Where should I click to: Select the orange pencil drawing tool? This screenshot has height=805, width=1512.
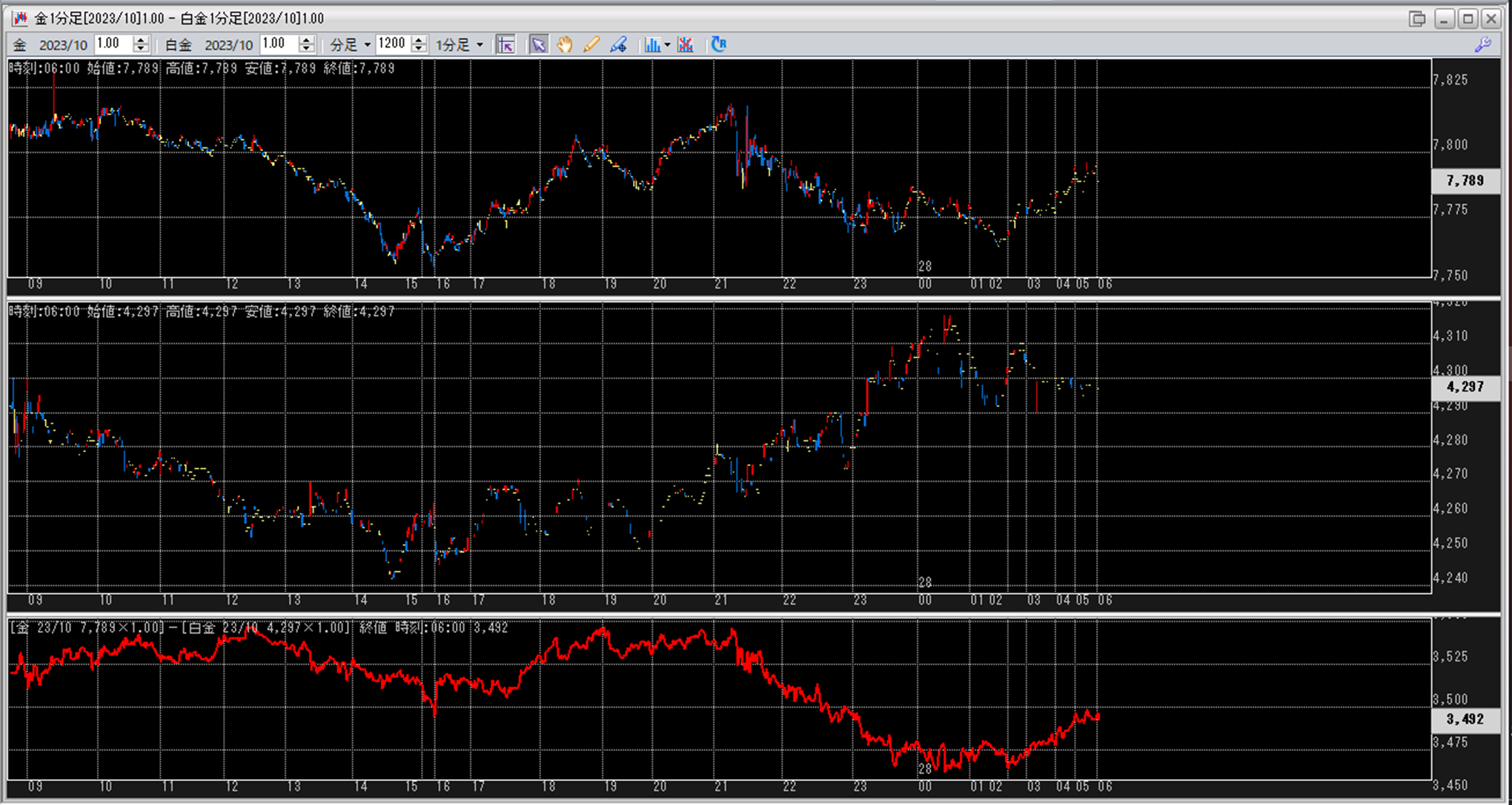pos(591,45)
